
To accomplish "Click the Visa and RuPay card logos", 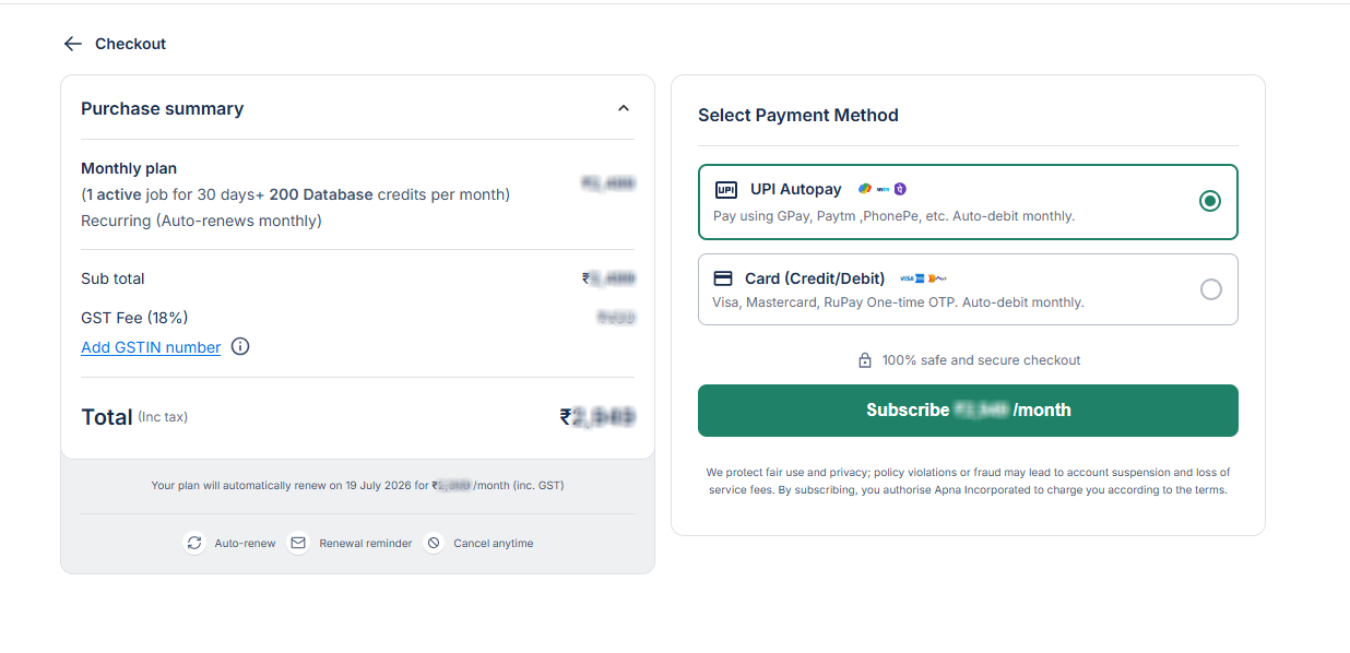I will pos(922,279).
